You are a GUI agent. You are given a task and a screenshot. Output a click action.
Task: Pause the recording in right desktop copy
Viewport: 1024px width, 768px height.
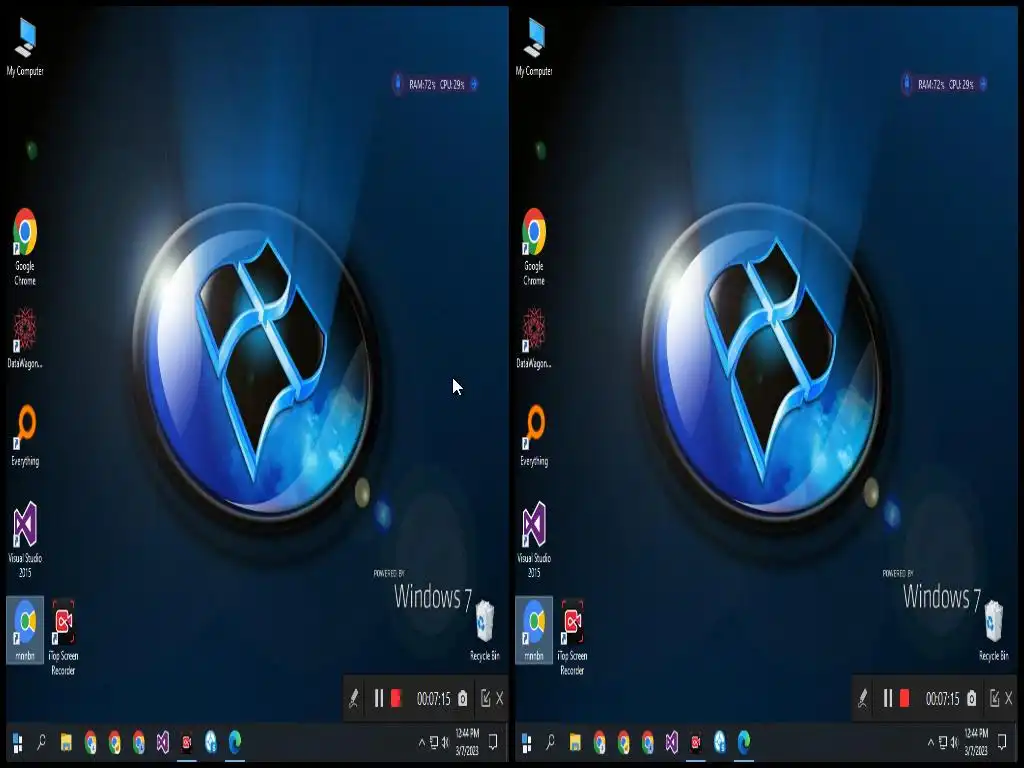pos(887,699)
